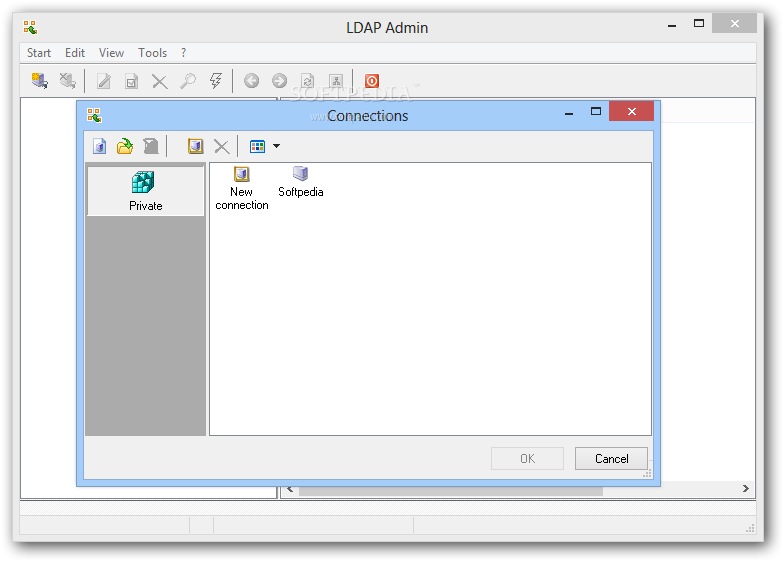Close the Connections dialog
Image resolution: width=784 pixels, height=562 pixels.
[632, 112]
